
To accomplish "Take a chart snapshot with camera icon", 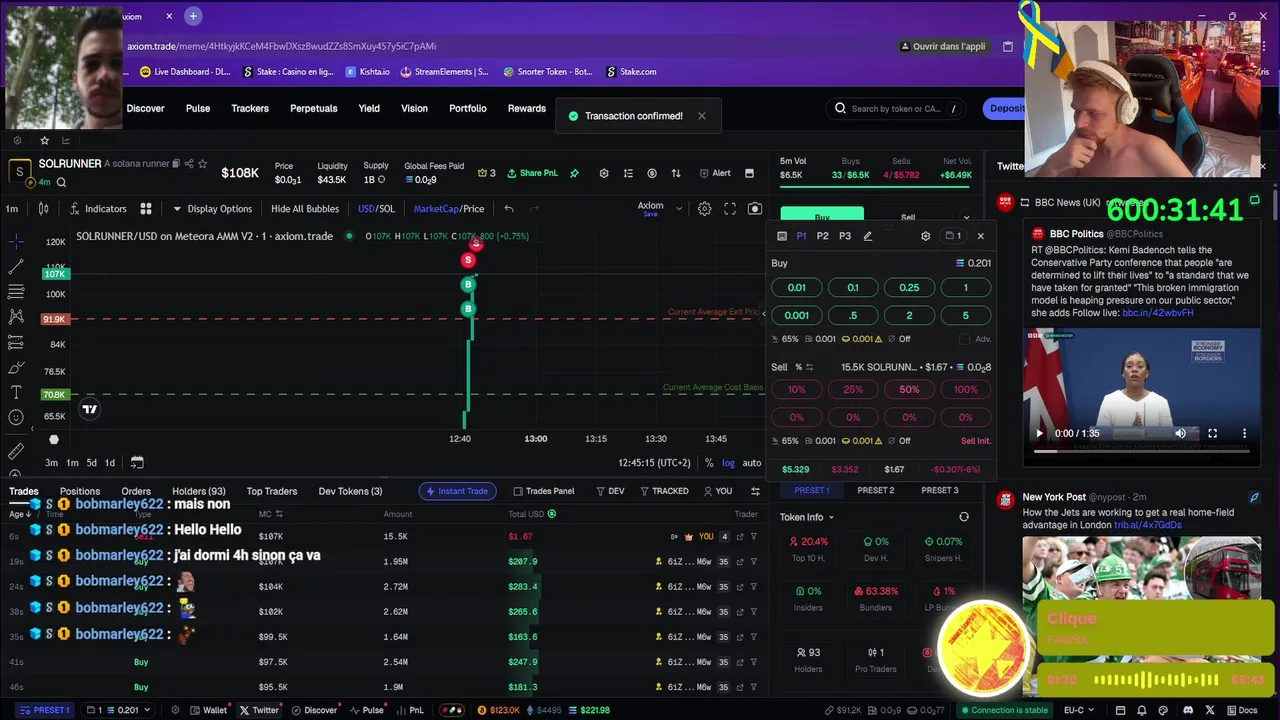I will [x=755, y=209].
